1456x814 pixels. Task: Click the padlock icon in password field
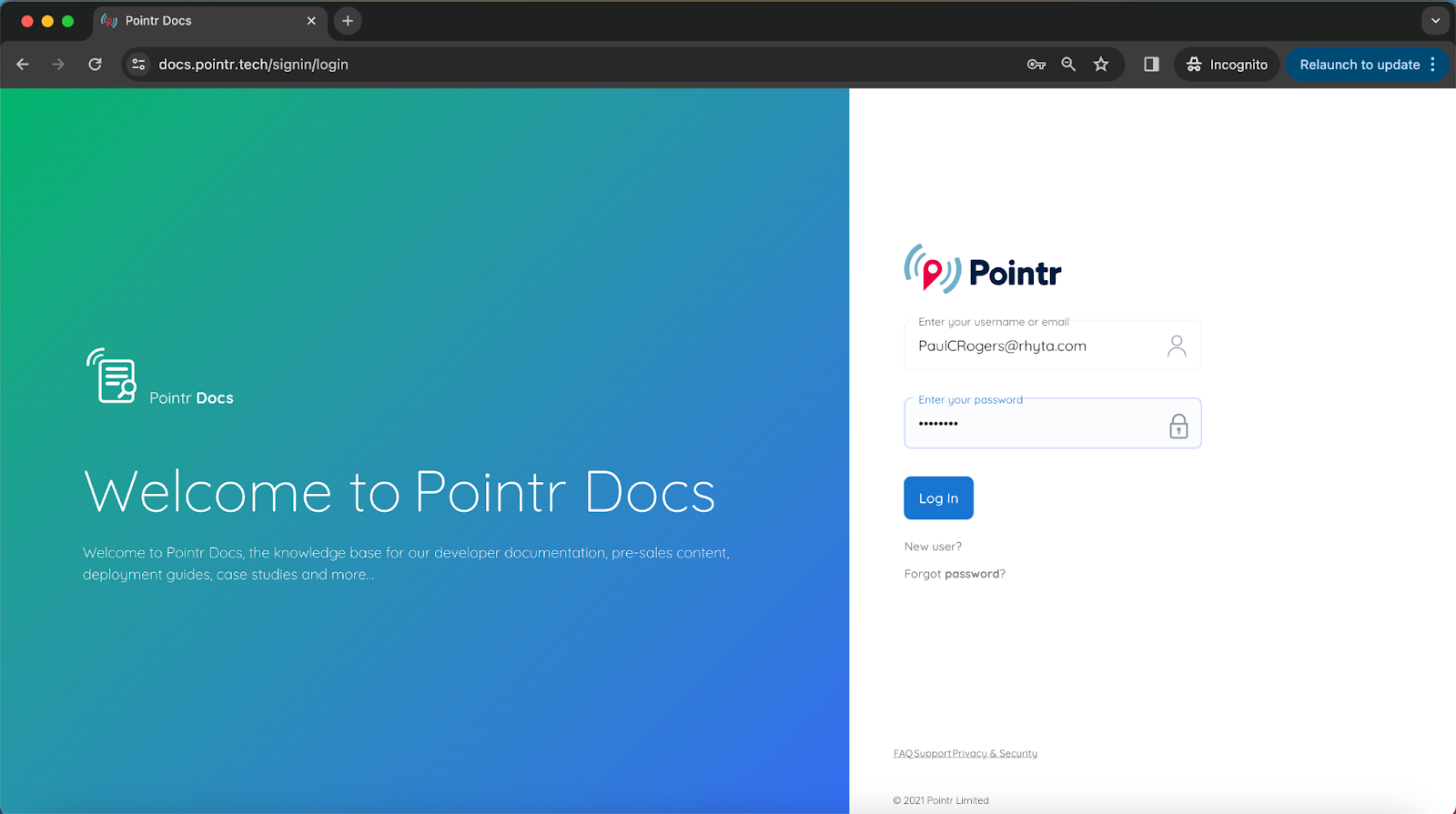(x=1178, y=426)
